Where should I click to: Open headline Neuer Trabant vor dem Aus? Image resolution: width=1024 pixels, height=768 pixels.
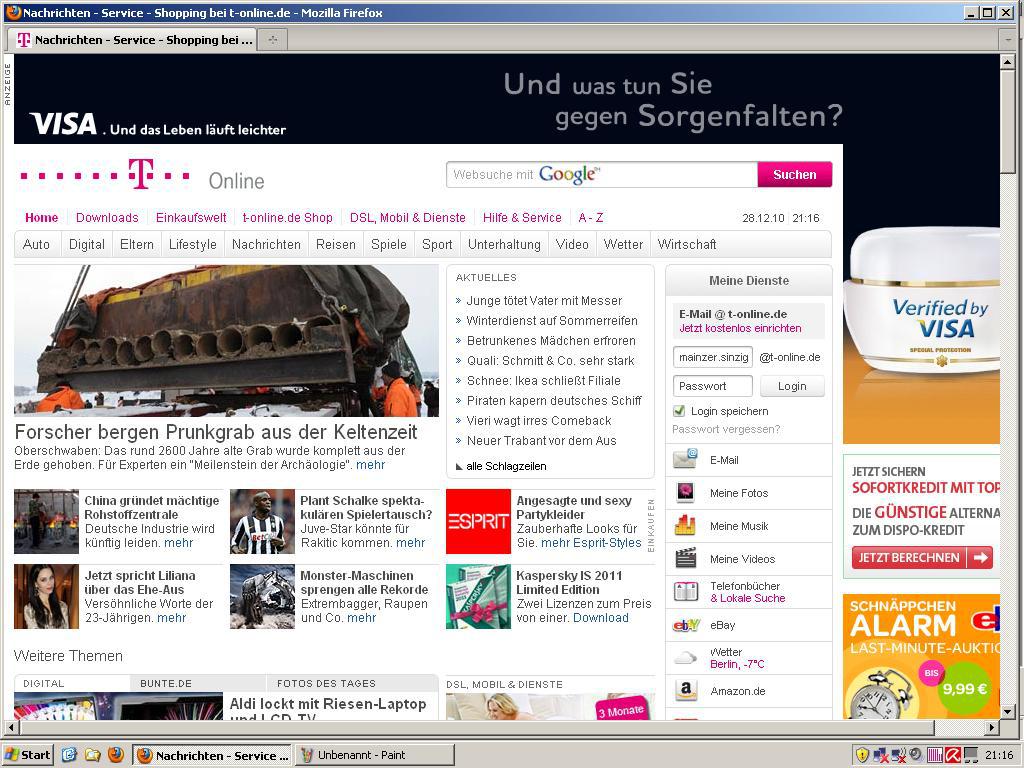click(x=541, y=440)
